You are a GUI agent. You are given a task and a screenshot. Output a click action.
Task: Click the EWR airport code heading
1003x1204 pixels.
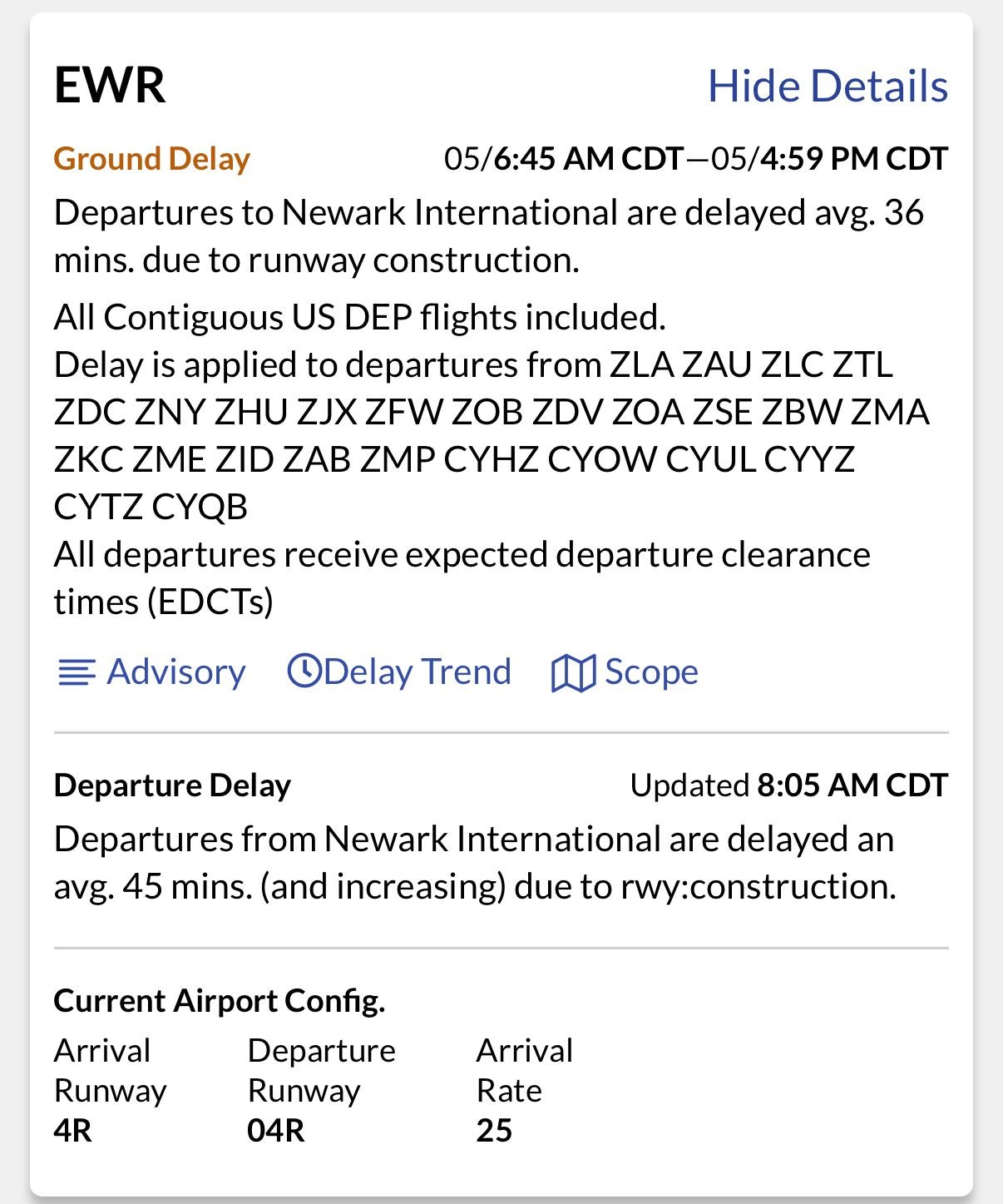[x=110, y=85]
